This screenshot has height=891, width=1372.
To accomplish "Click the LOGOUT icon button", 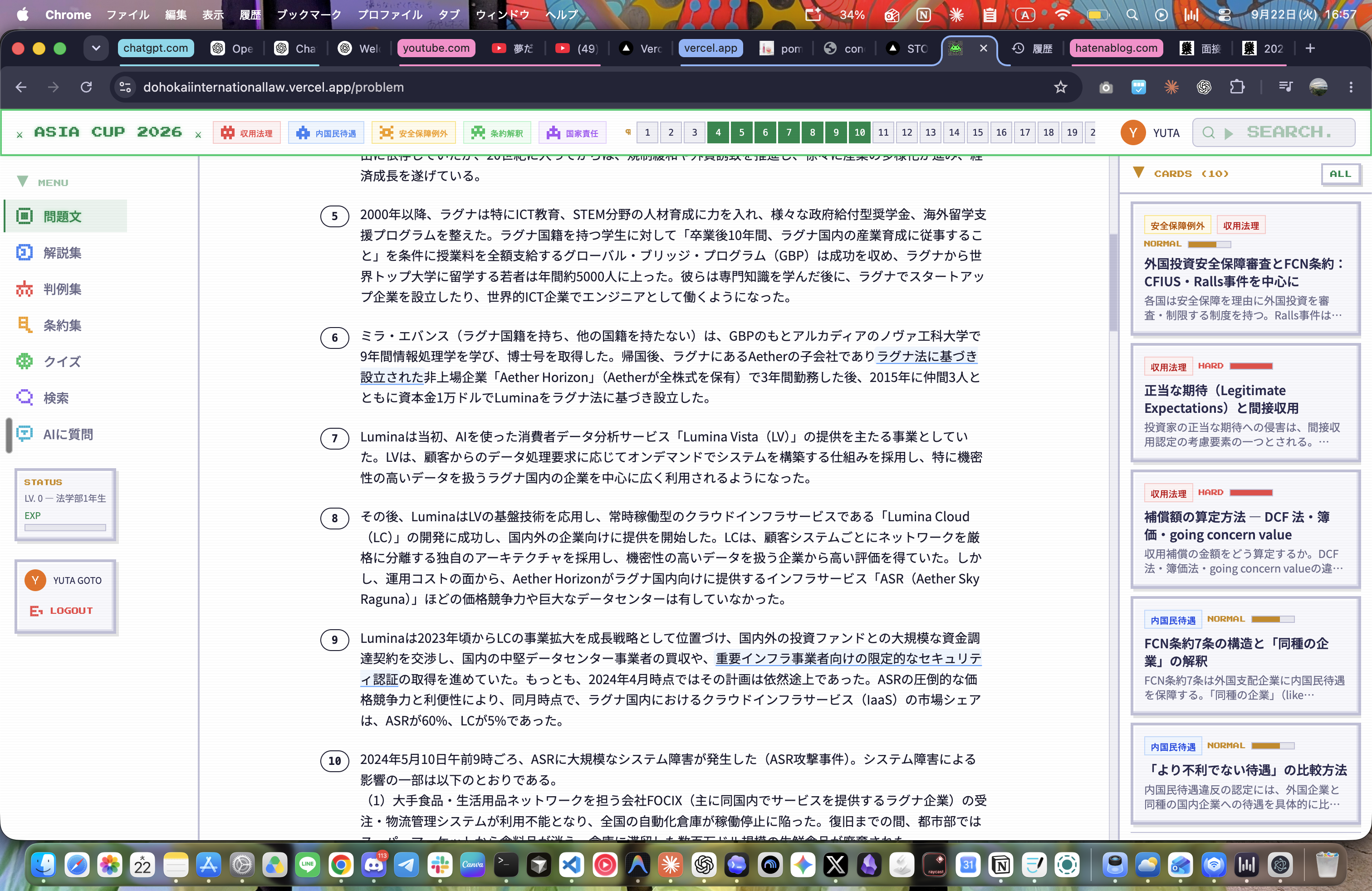I will [x=61, y=610].
